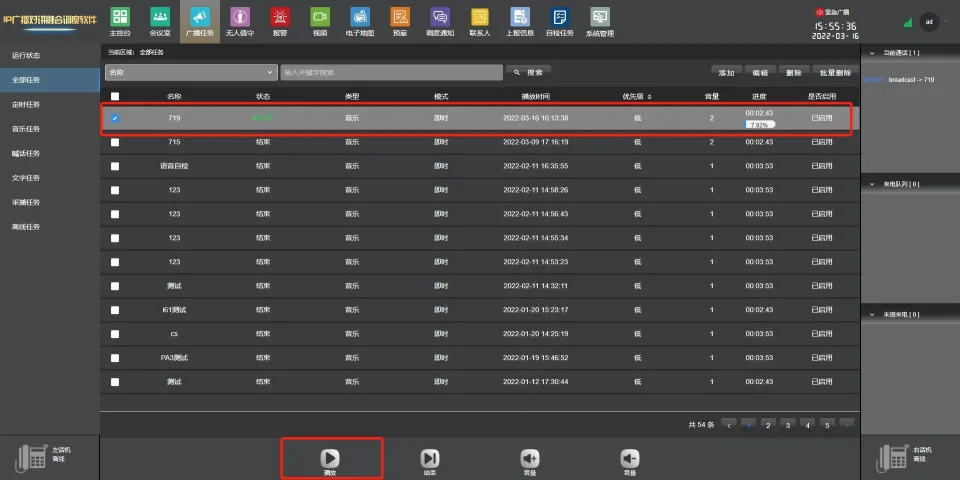Click the 添加 add button
The width and height of the screenshot is (960, 480).
(726, 72)
